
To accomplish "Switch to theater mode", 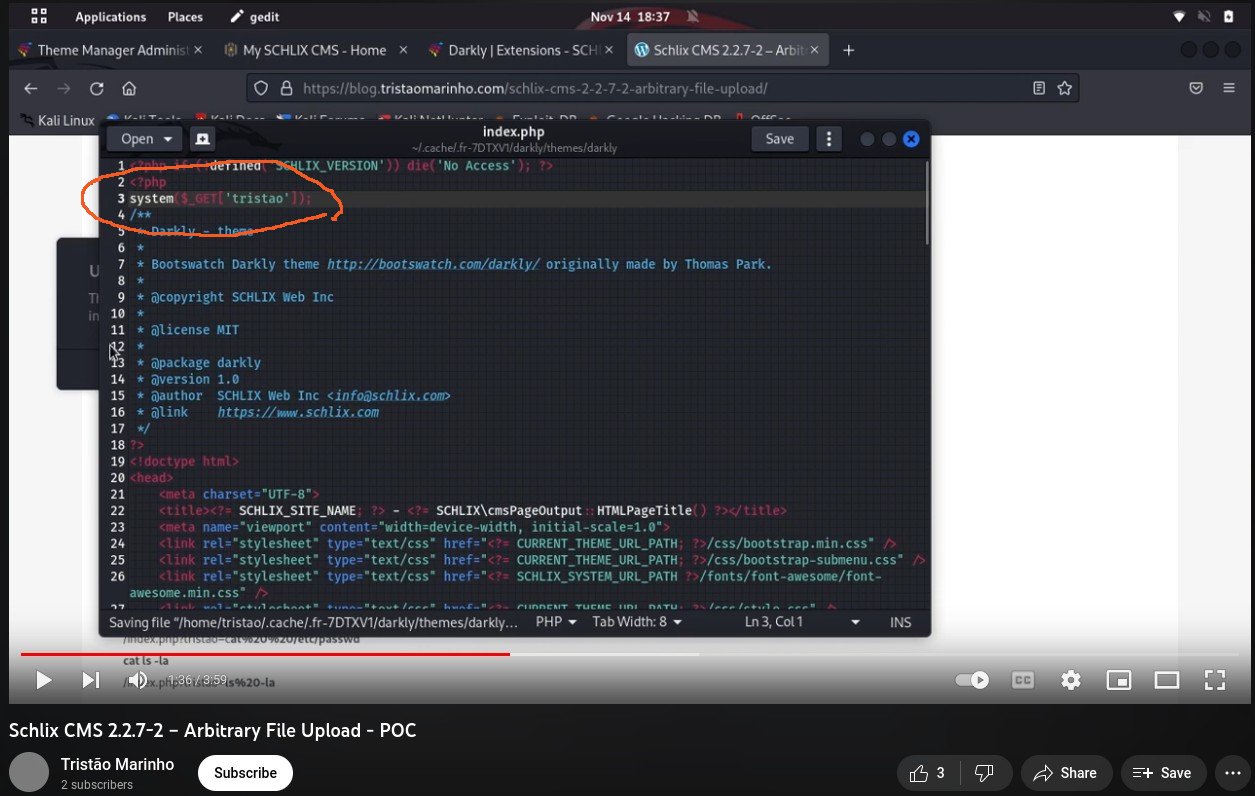I will click(1167, 680).
